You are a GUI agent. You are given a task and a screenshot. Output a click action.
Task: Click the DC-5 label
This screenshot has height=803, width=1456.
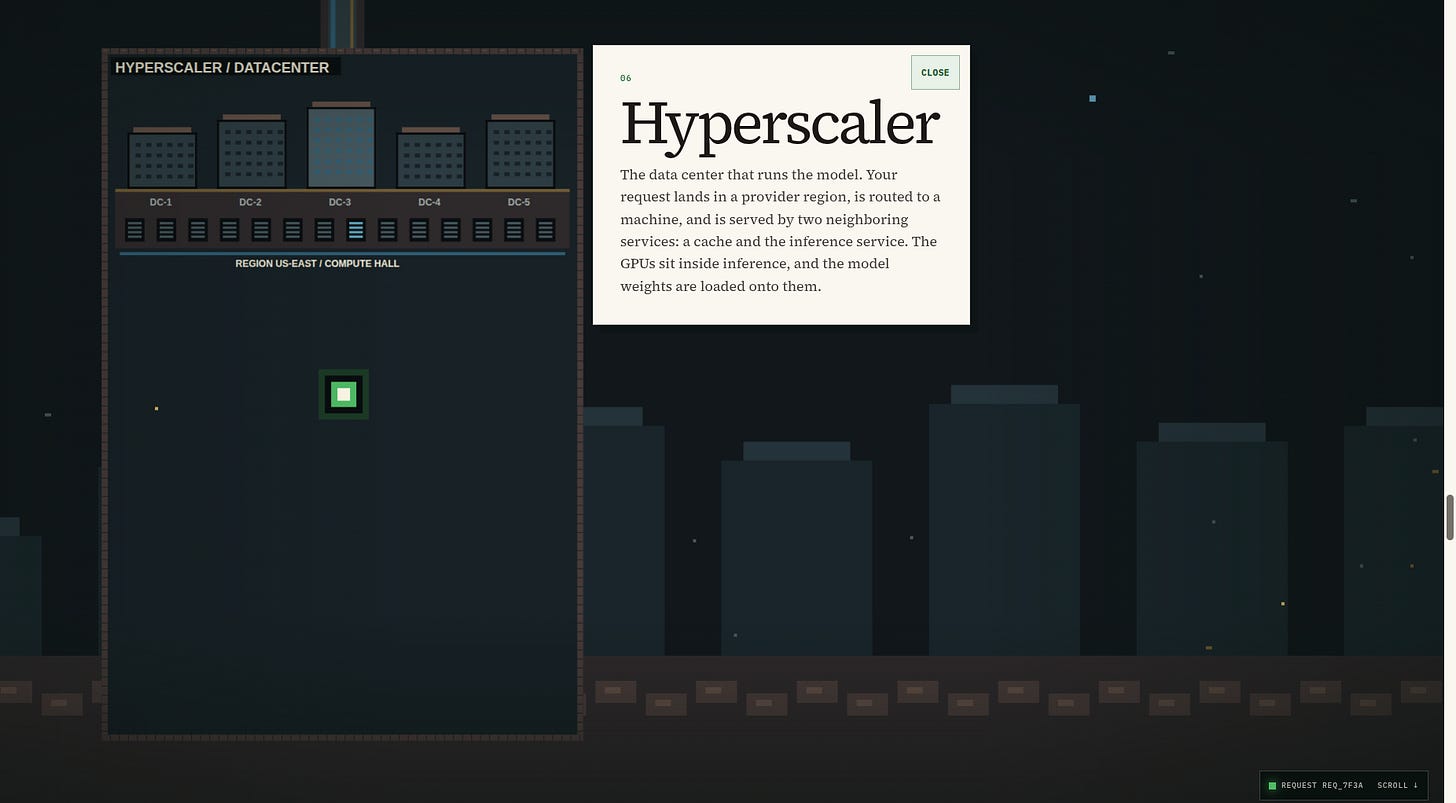tap(518, 202)
